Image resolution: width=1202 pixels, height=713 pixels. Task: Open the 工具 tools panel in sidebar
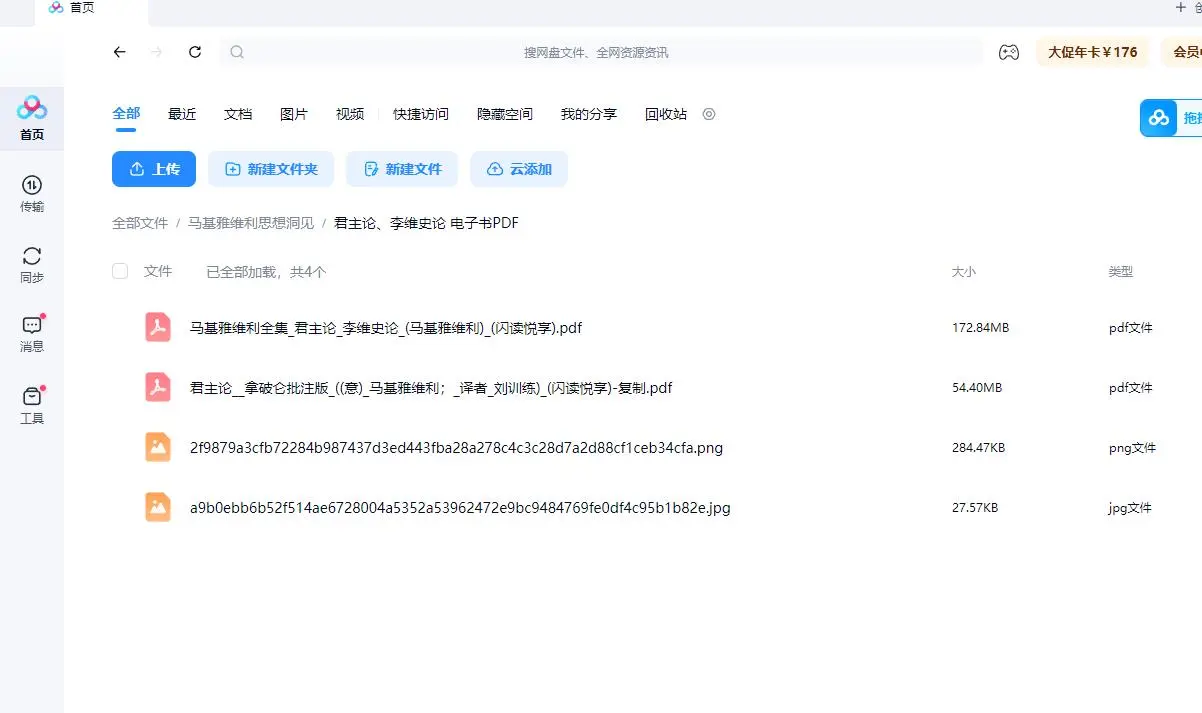31,403
